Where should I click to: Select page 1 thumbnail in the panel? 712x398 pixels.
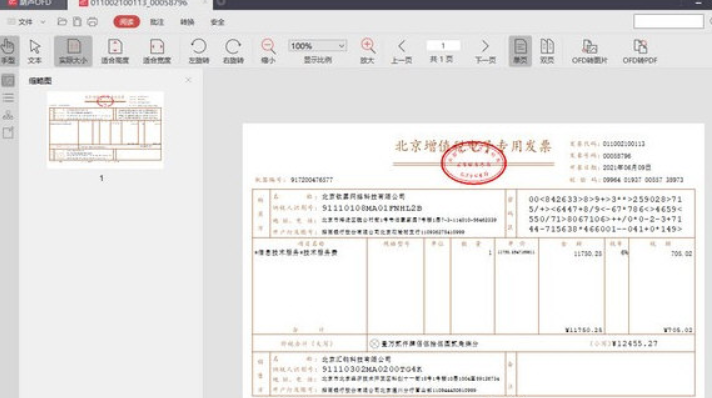coord(105,129)
